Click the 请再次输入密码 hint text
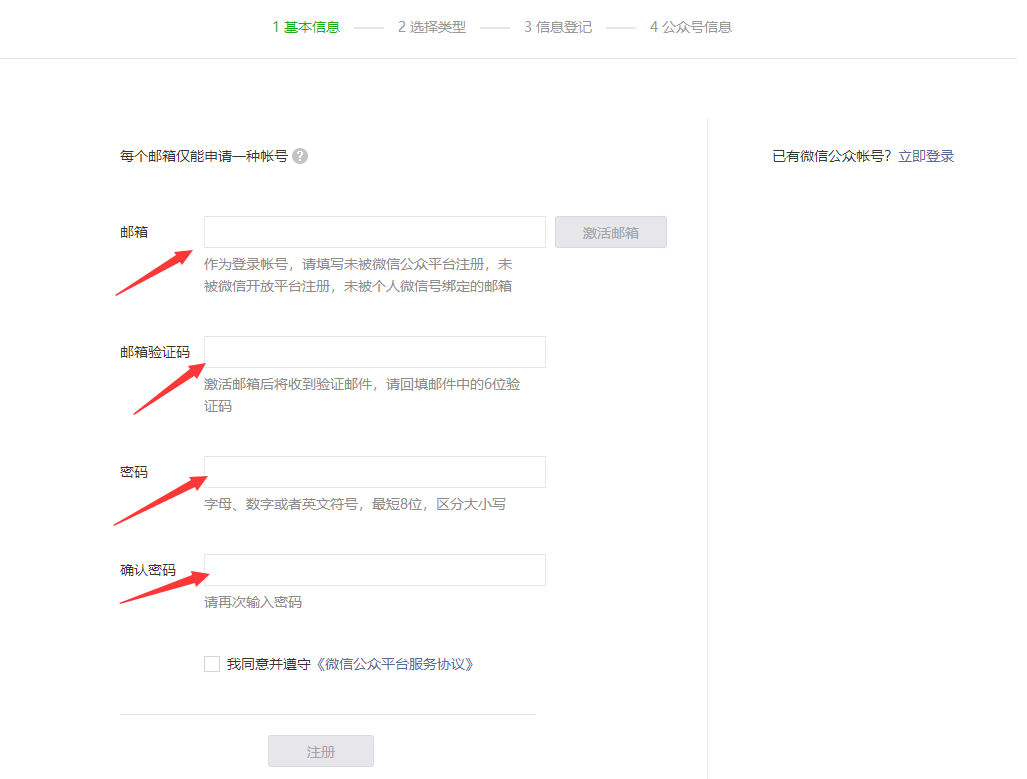This screenshot has width=1027, height=779. [x=253, y=602]
